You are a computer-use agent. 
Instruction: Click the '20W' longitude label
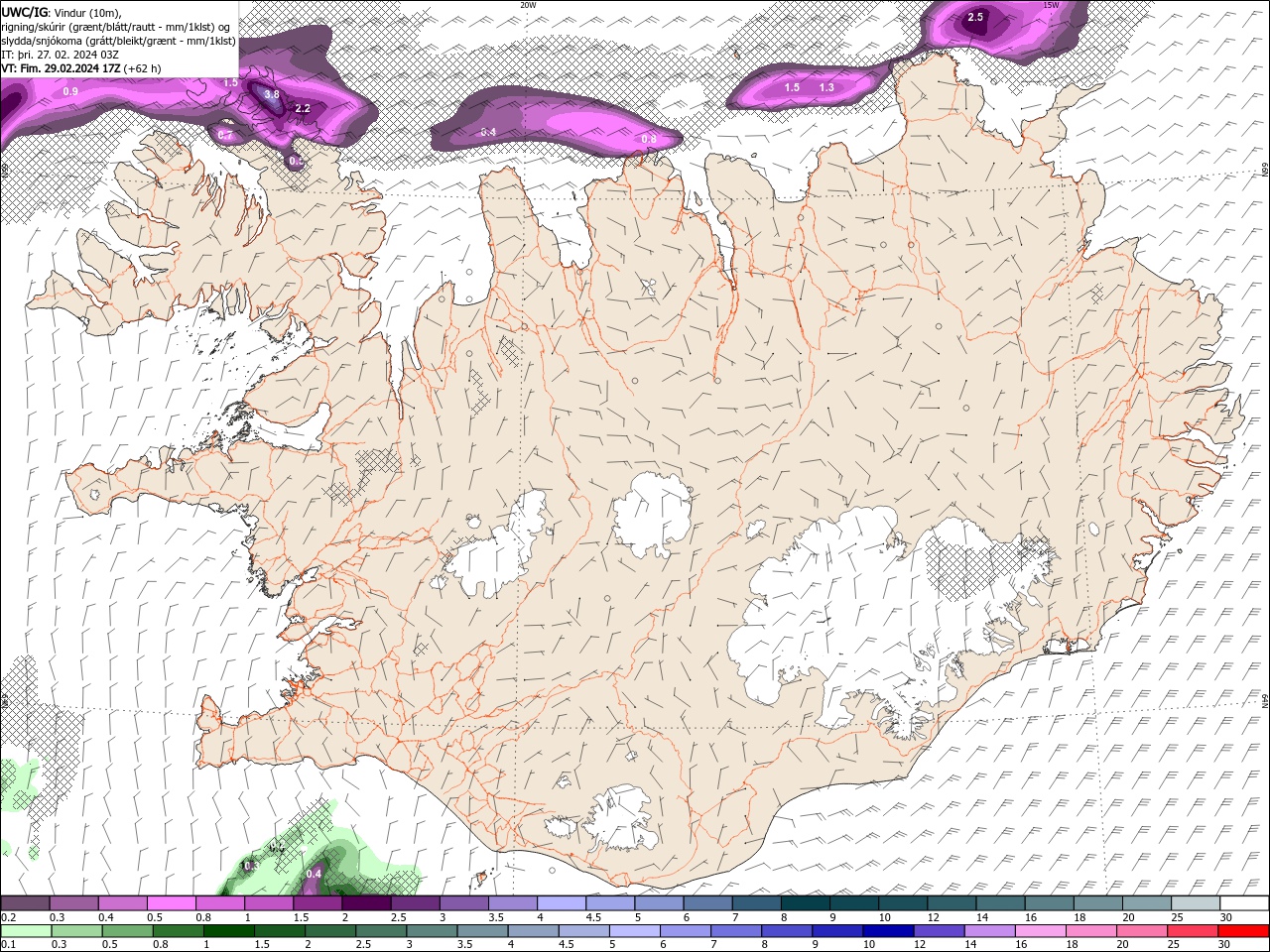click(528, 5)
